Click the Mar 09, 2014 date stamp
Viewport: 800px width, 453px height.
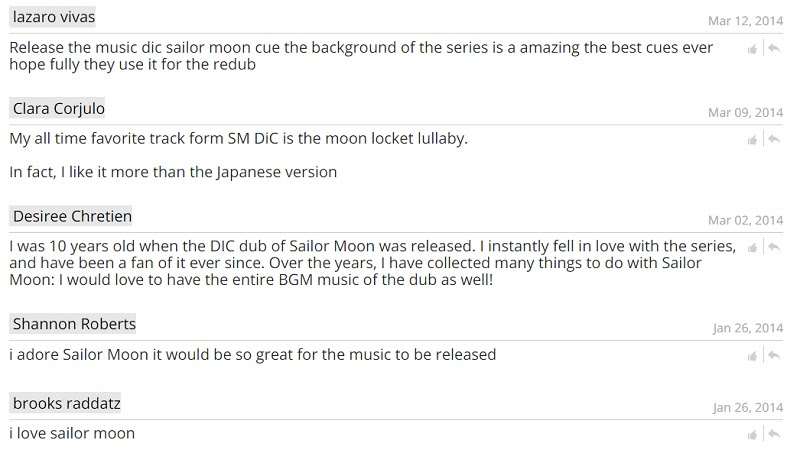coord(745,113)
